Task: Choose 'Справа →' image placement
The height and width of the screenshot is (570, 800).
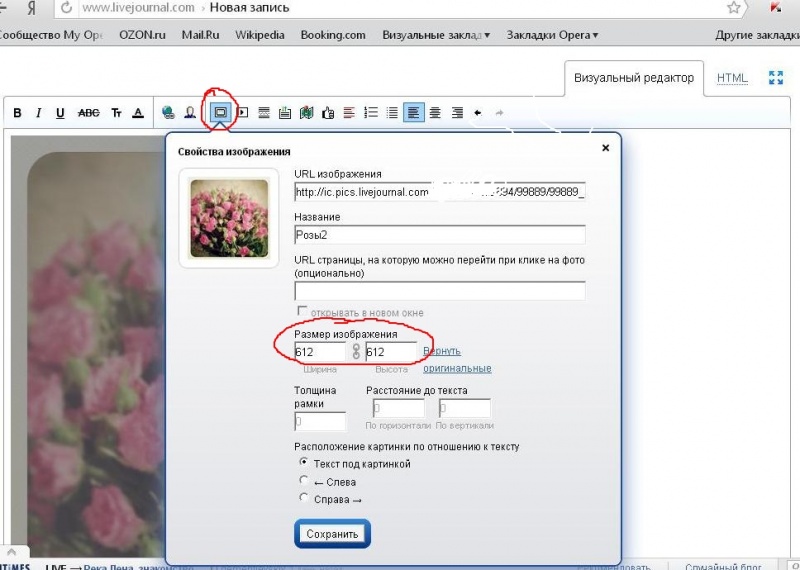Action: (304, 497)
